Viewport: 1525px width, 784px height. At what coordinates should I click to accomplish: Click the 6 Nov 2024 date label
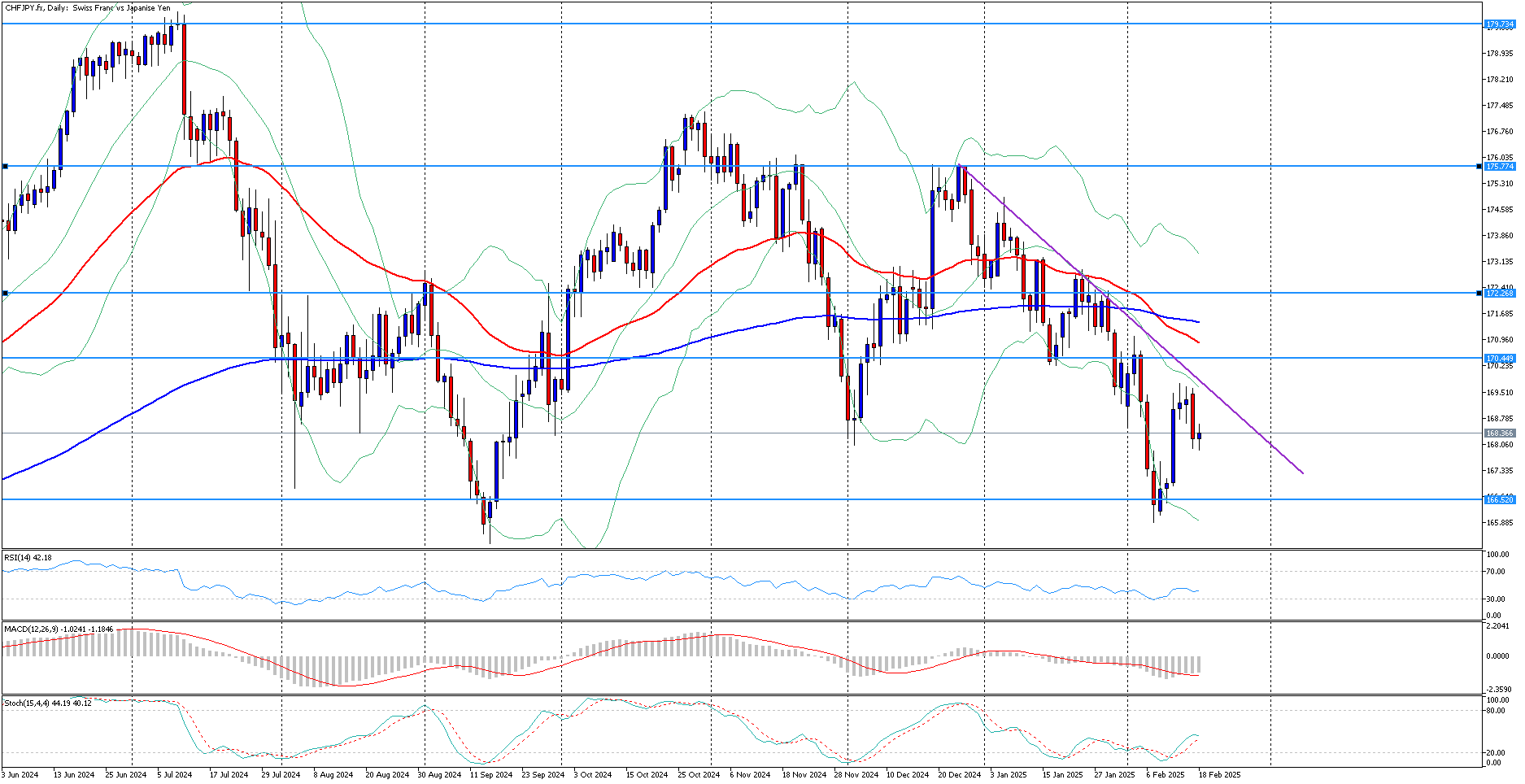tap(750, 775)
